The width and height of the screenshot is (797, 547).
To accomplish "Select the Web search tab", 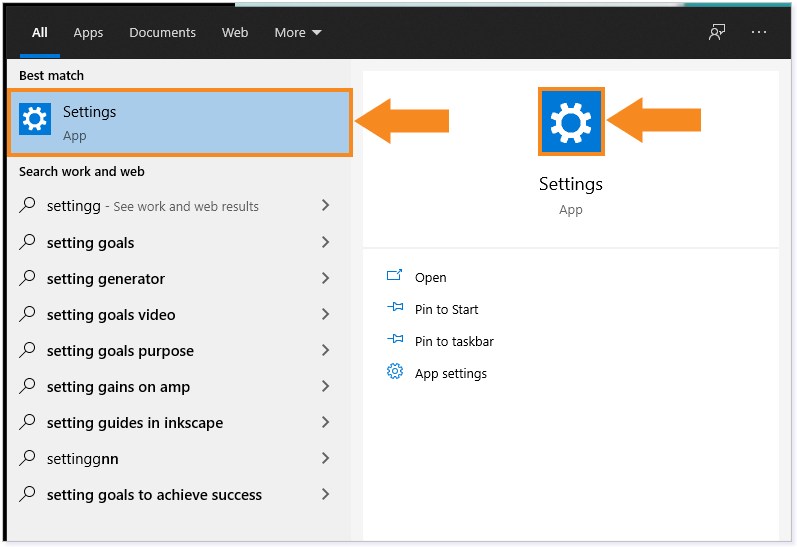I will tap(235, 33).
